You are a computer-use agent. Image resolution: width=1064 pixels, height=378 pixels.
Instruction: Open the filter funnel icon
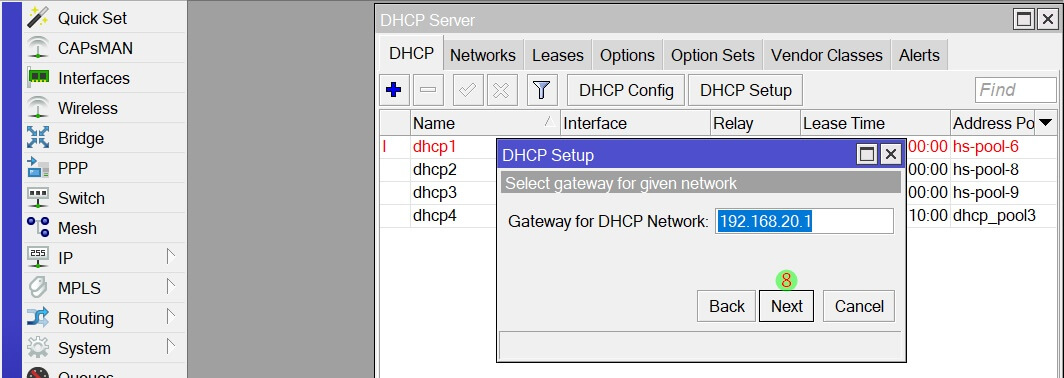pyautogui.click(x=541, y=90)
